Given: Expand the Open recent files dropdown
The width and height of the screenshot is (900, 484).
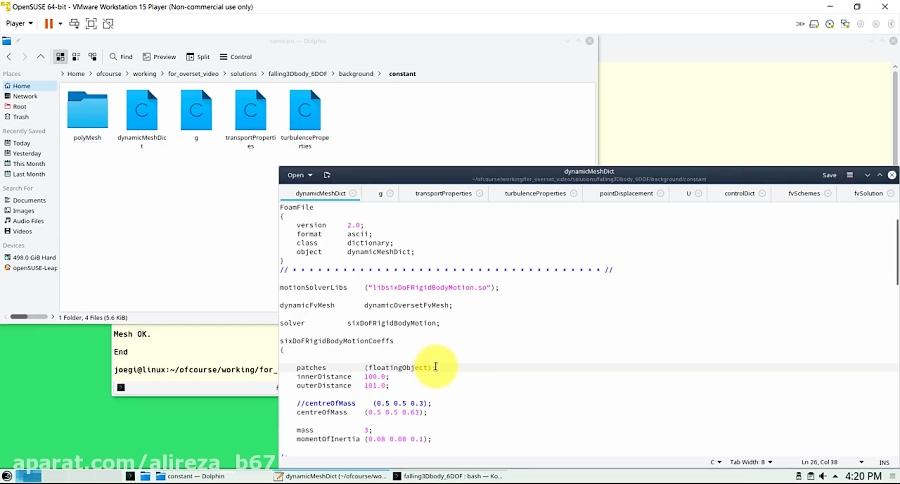Looking at the screenshot, I should pyautogui.click(x=309, y=175).
